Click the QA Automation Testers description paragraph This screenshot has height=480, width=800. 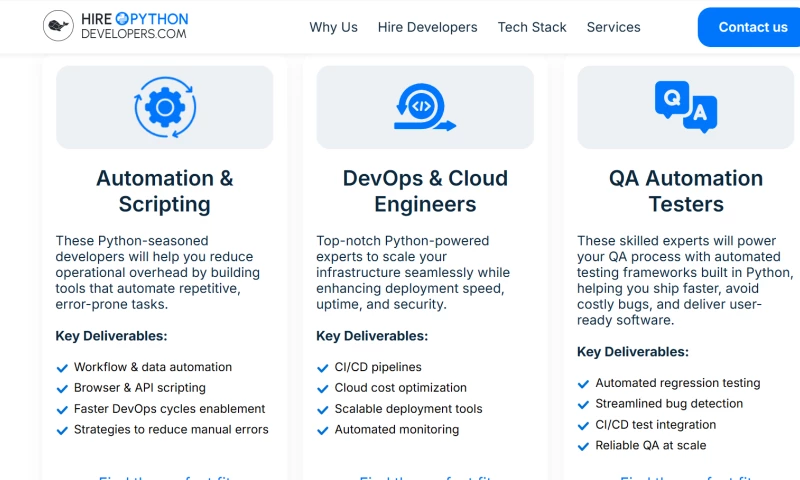[x=685, y=280]
